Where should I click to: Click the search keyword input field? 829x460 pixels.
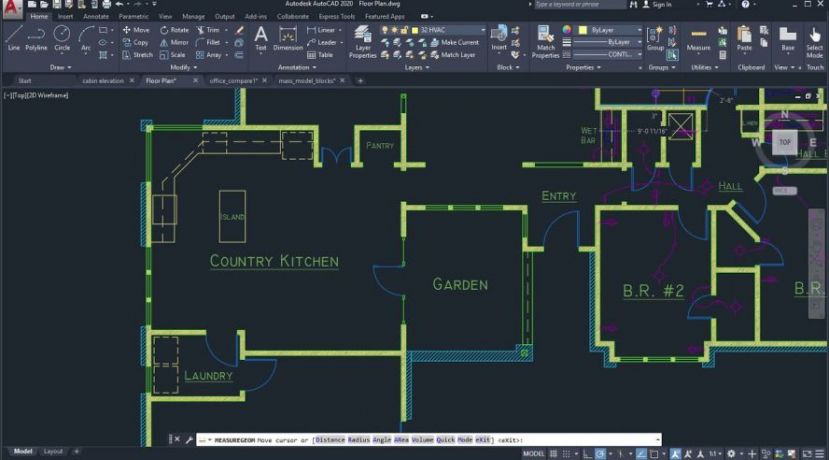579,4
